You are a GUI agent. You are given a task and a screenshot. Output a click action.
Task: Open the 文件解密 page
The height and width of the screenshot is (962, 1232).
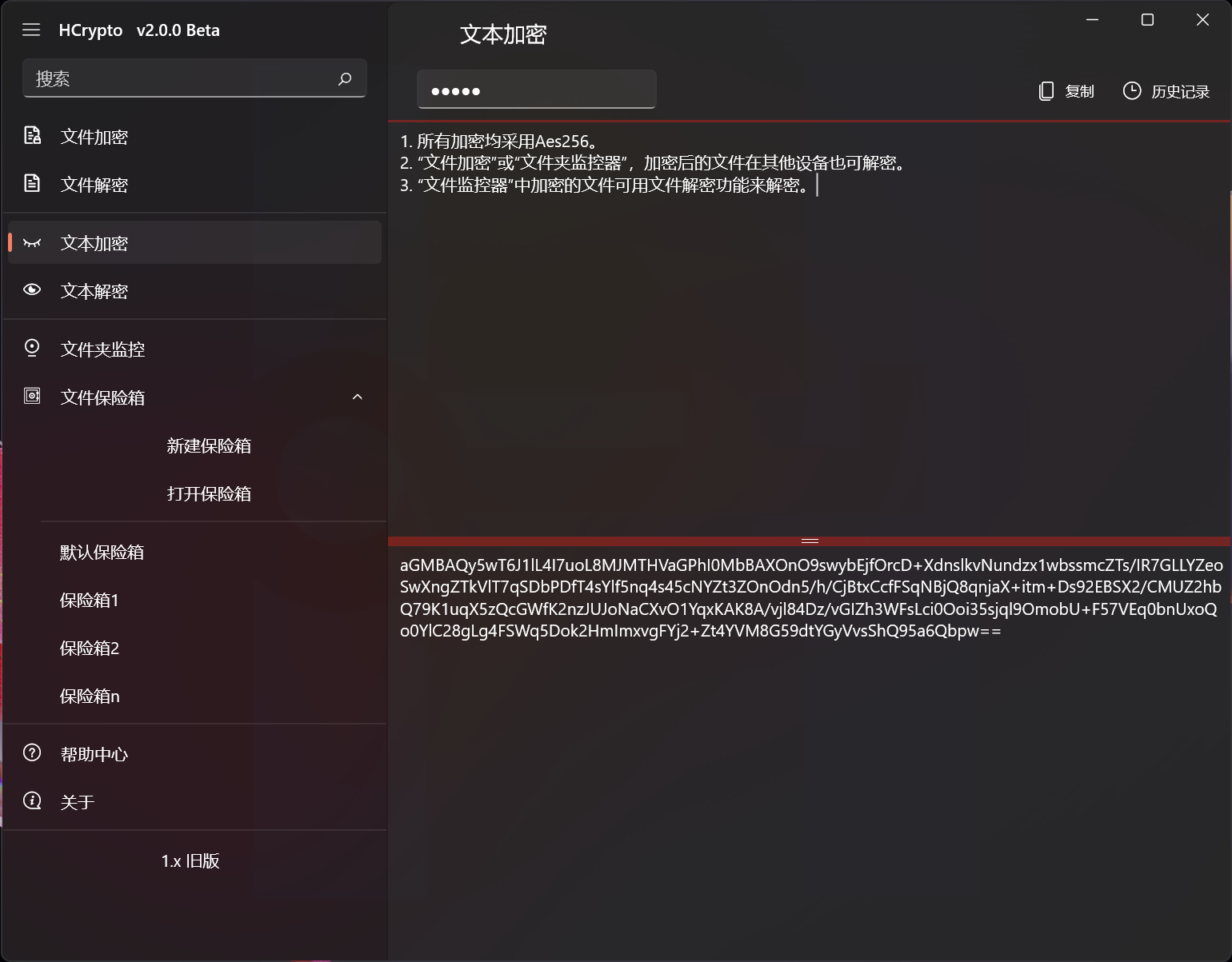click(194, 184)
